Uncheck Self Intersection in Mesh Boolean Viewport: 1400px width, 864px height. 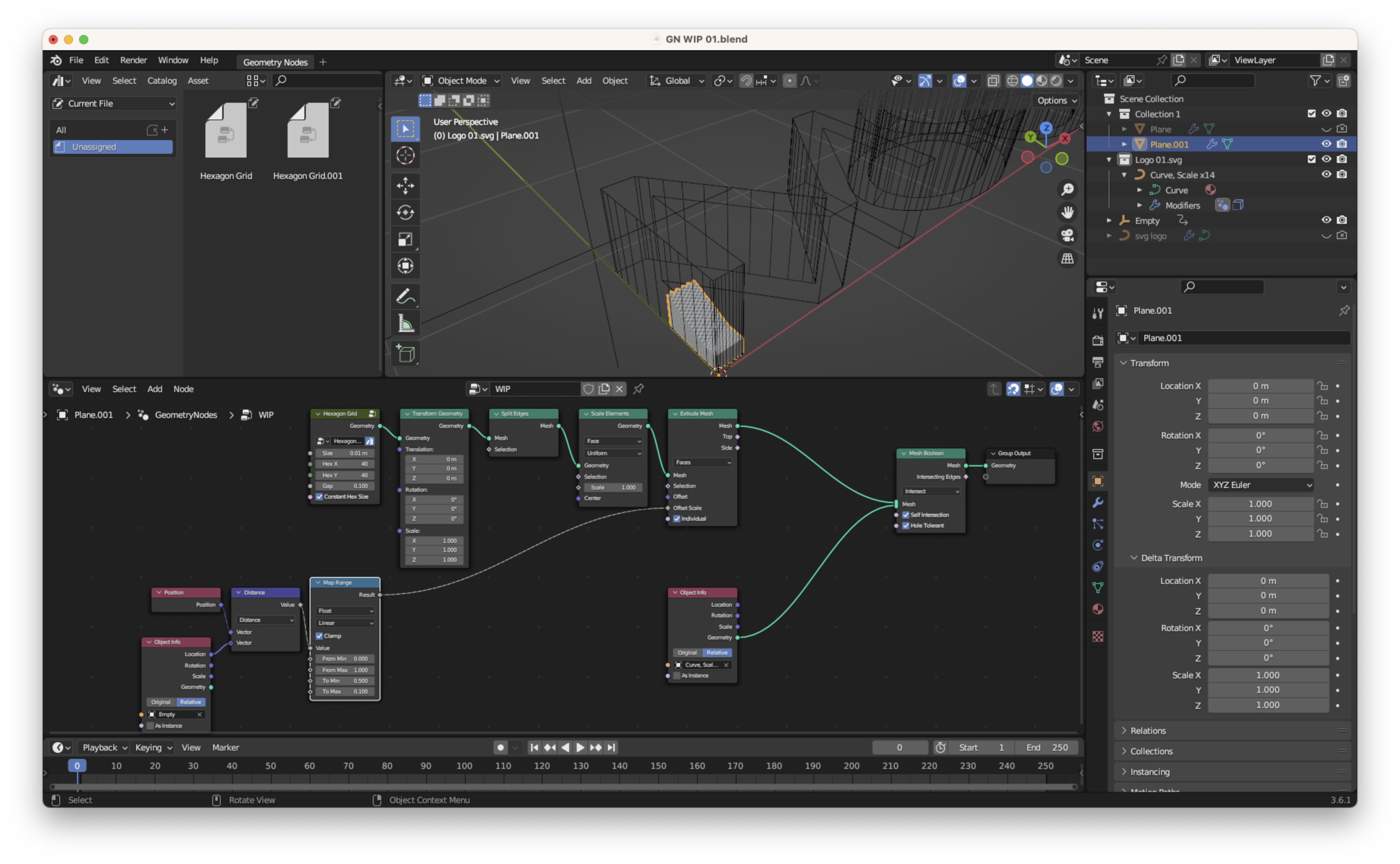point(906,515)
